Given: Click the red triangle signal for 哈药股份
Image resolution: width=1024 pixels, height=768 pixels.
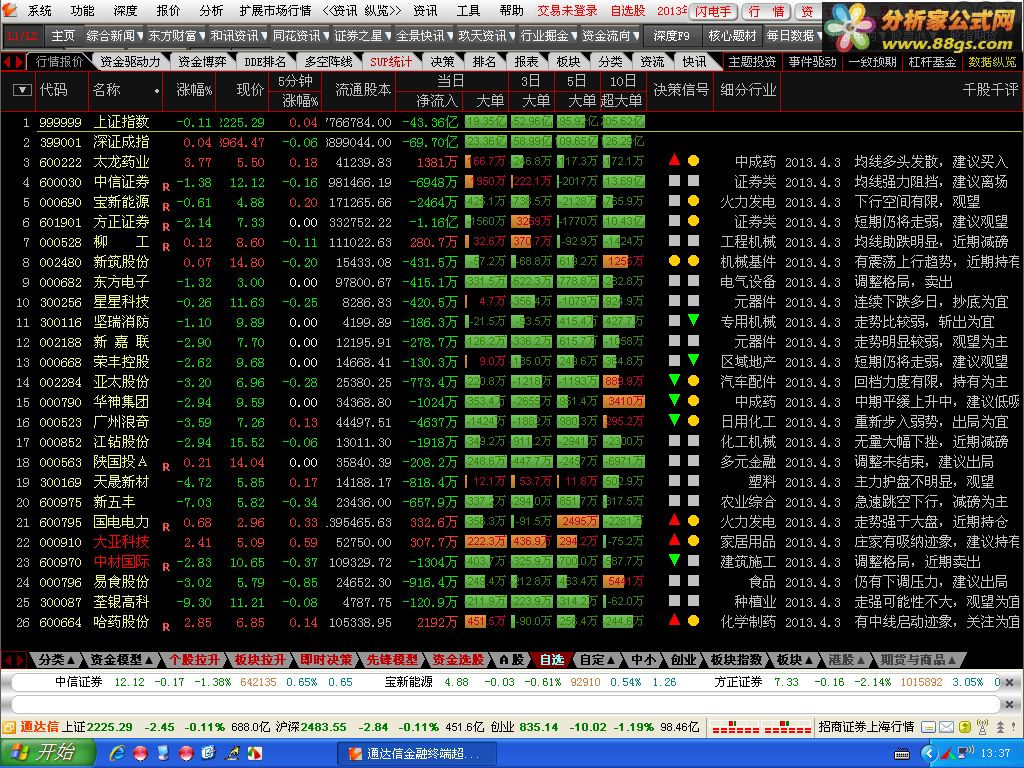Looking at the screenshot, I should tap(675, 620).
